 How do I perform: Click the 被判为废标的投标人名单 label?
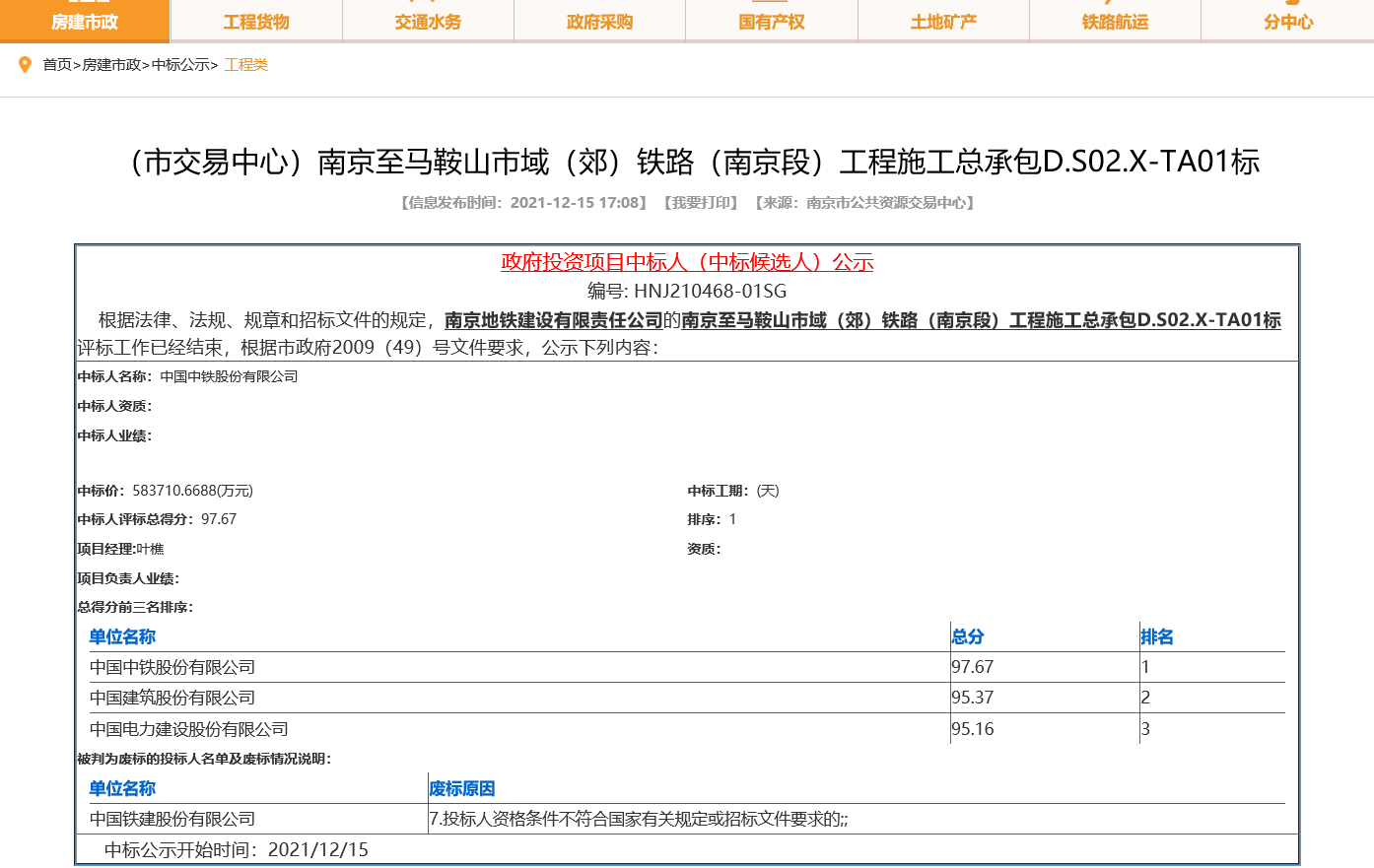point(204,759)
